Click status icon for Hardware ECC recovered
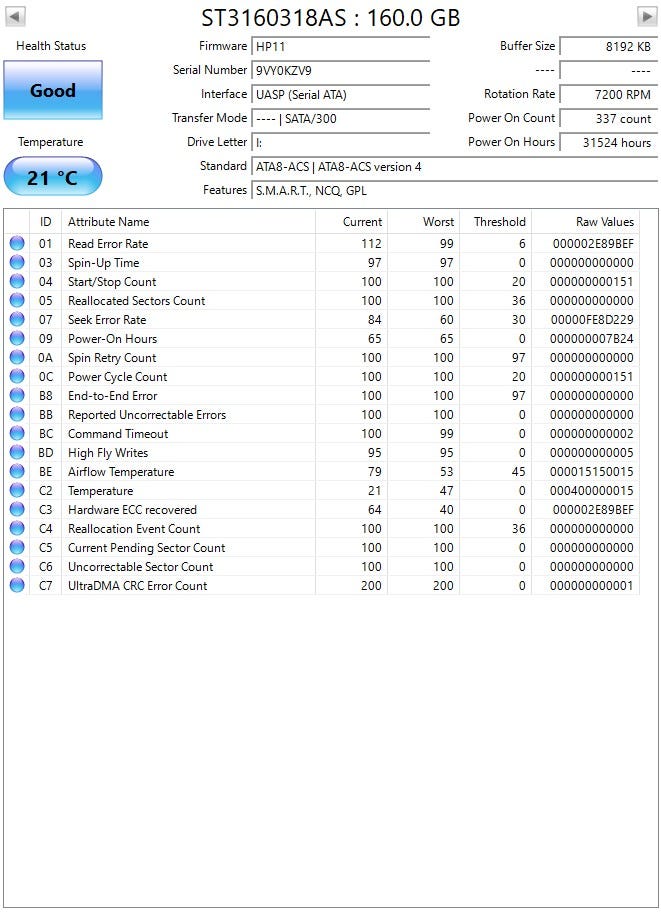661x912 pixels. point(17,510)
